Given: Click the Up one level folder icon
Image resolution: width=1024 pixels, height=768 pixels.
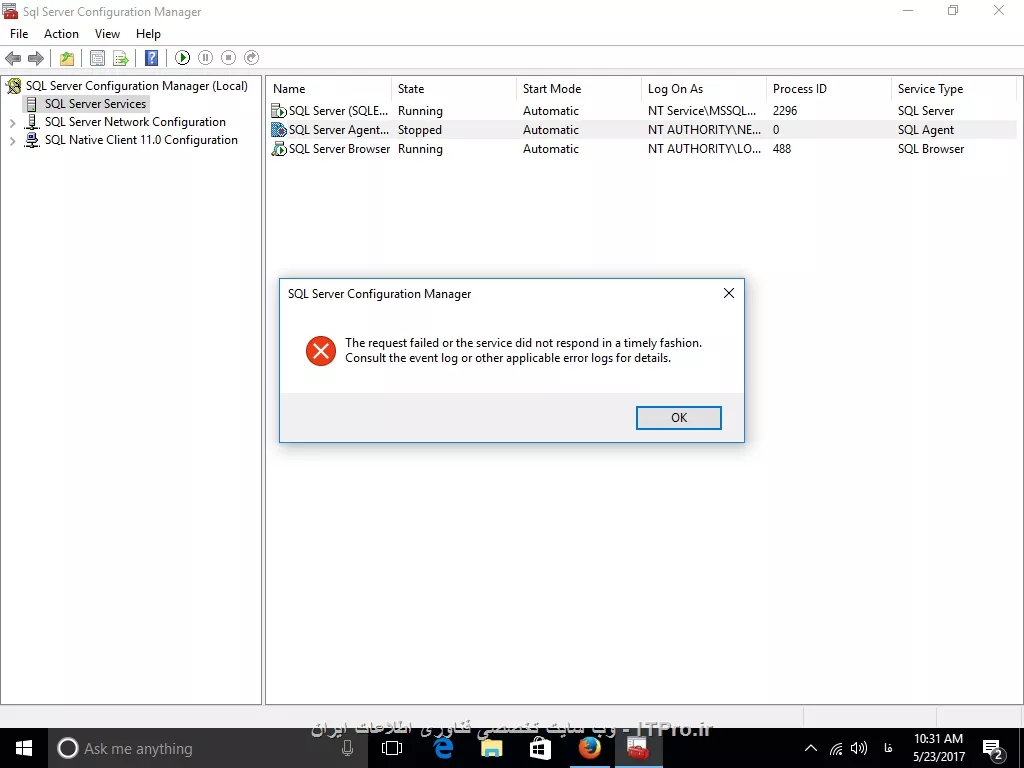Looking at the screenshot, I should click(x=67, y=58).
